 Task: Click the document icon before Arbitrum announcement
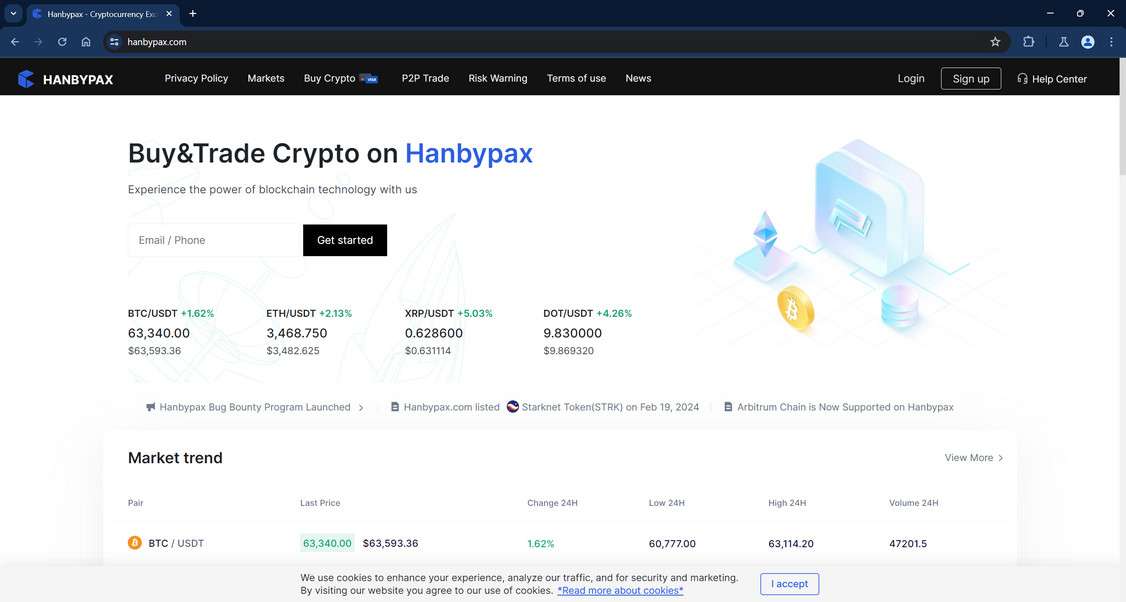click(728, 407)
